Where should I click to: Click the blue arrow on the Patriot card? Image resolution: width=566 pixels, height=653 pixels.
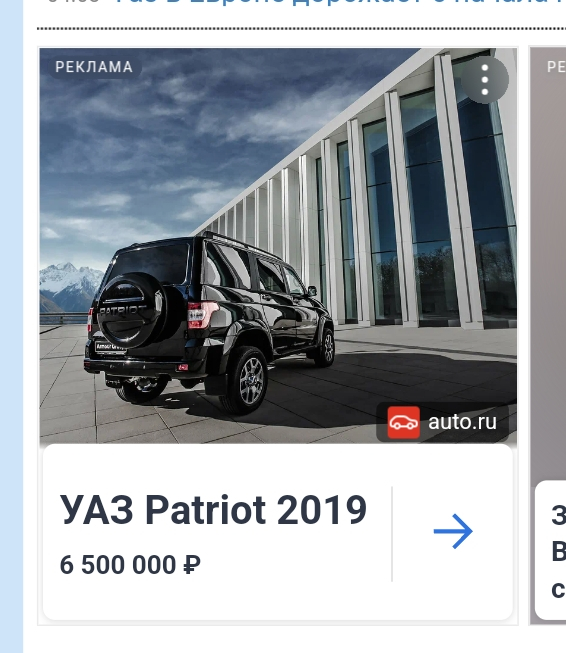click(x=453, y=531)
